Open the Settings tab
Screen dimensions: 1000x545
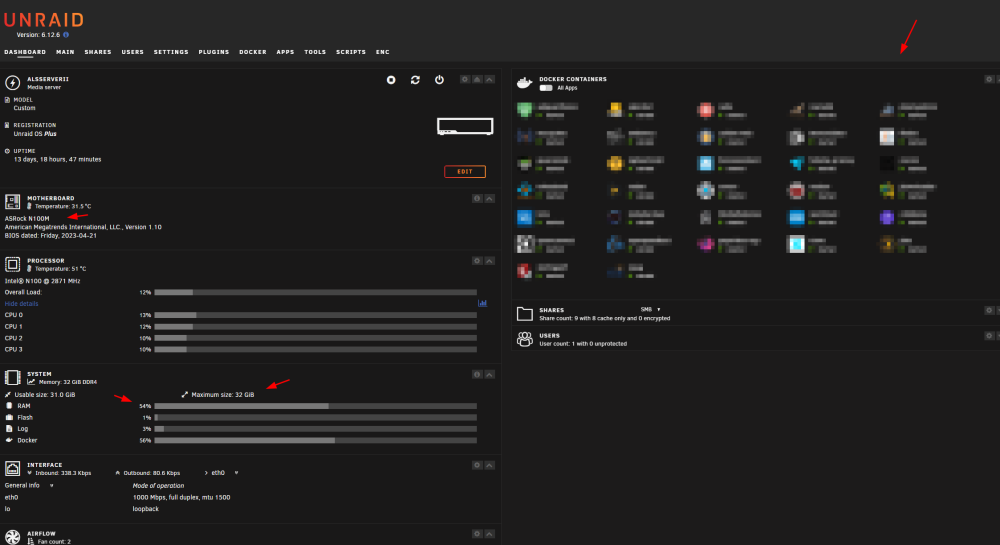point(171,52)
